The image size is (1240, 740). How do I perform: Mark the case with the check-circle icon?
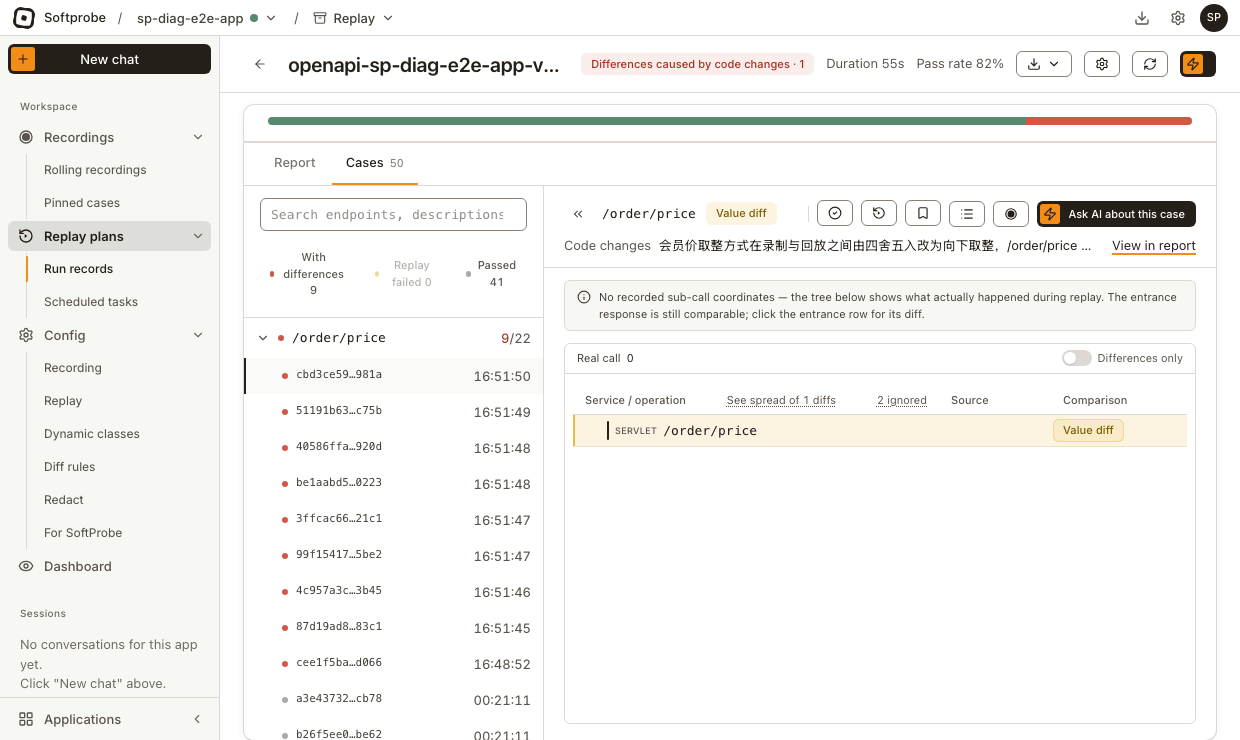[835, 214]
